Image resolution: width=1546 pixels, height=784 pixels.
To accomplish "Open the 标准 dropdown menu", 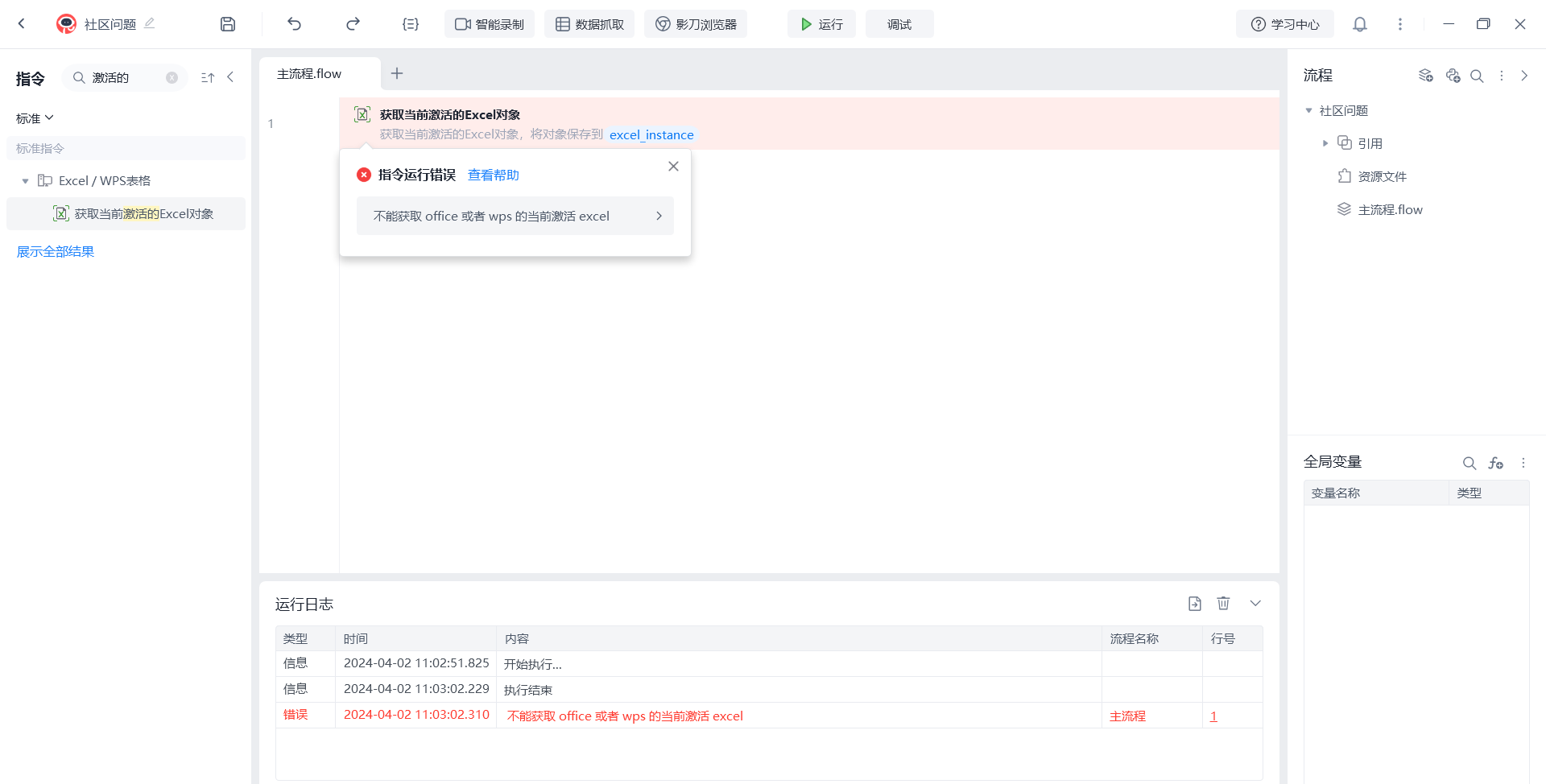I will (35, 118).
